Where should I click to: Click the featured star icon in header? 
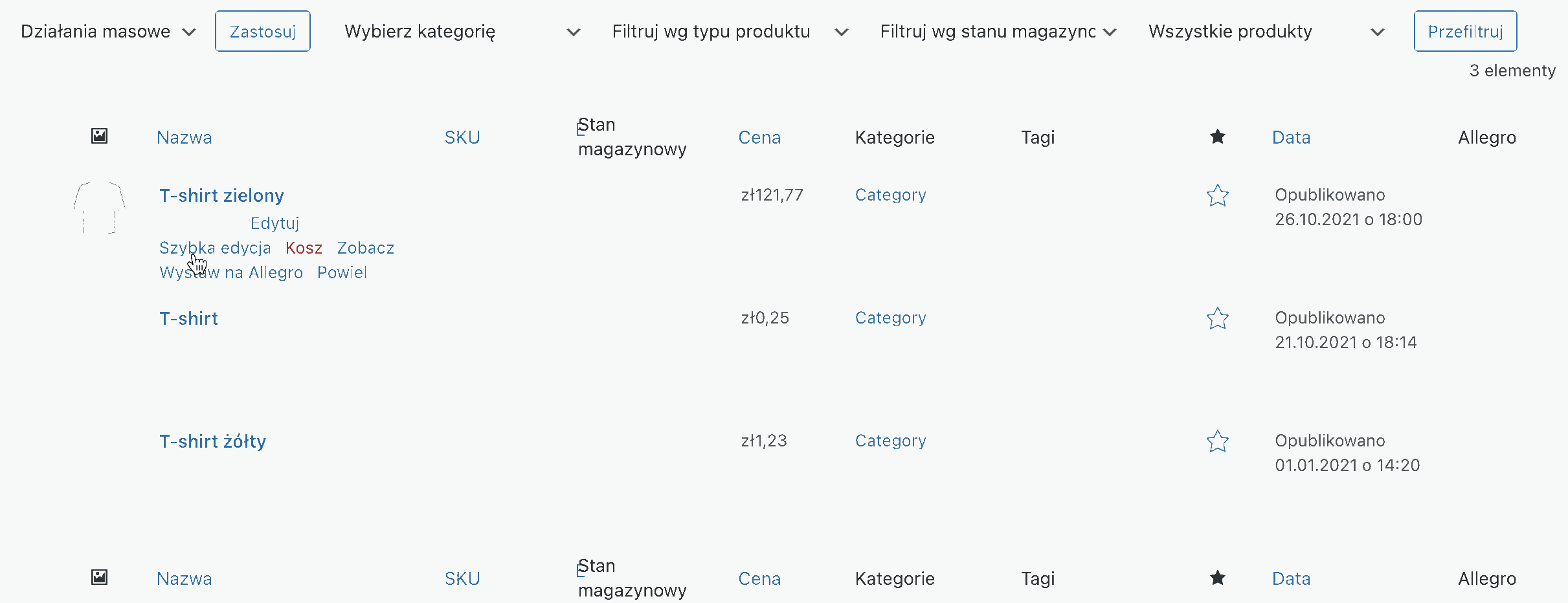1217,137
